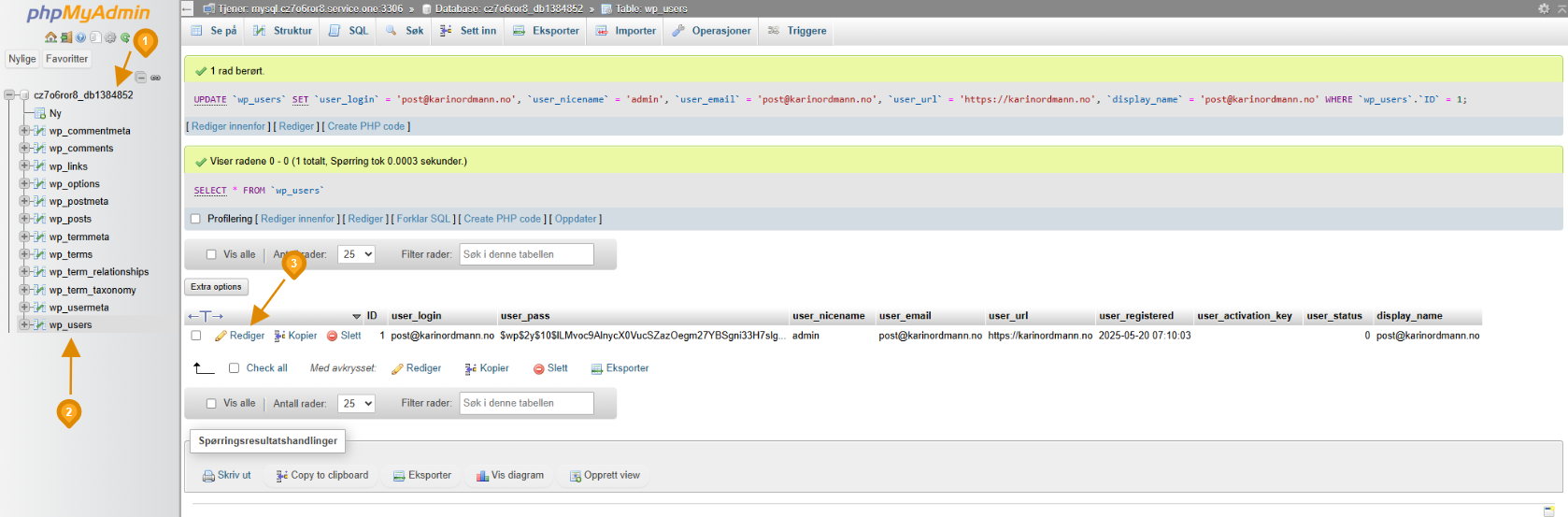Click the red Slett icon in row 1

(332, 336)
